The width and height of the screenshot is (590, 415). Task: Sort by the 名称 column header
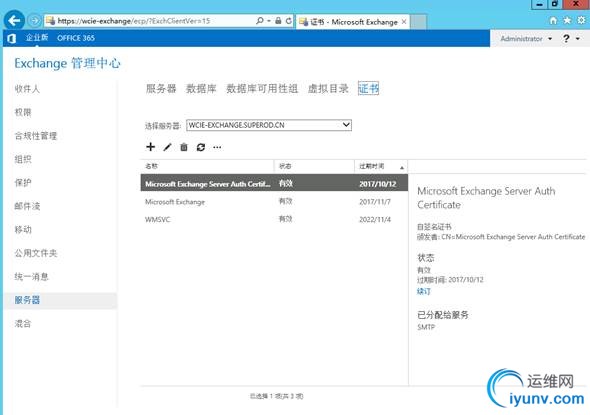(x=207, y=166)
